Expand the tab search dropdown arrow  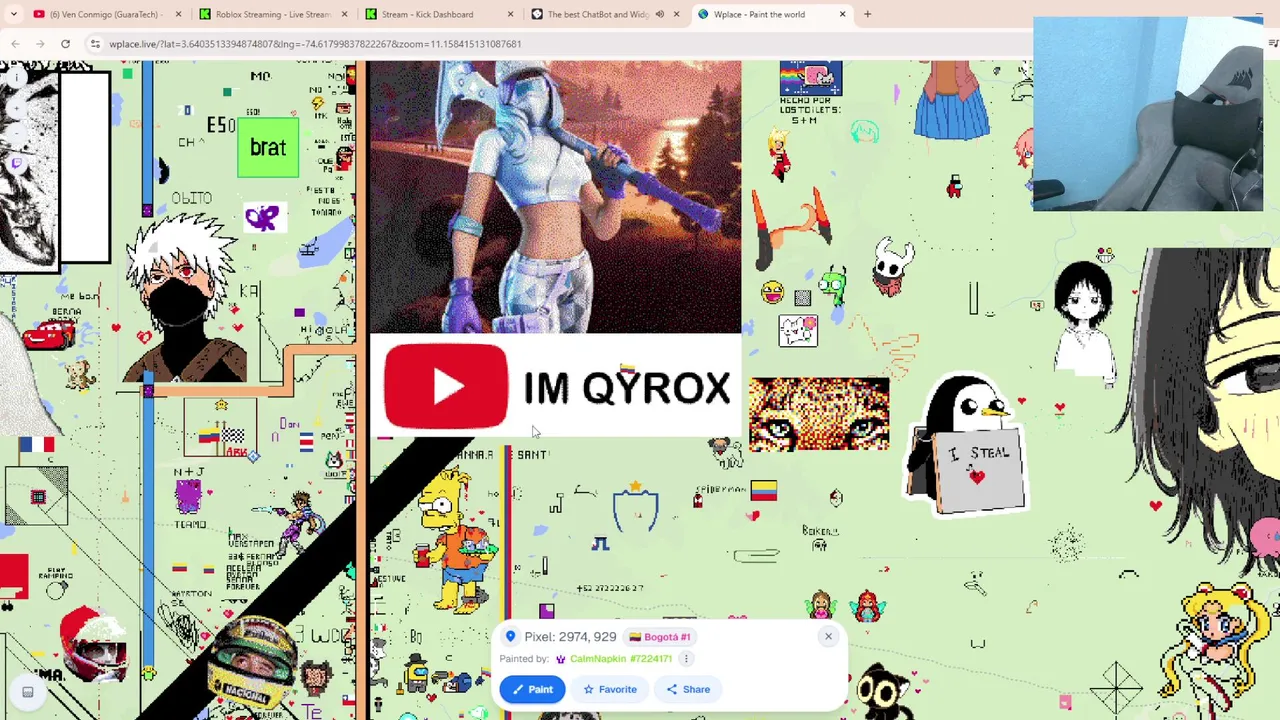click(x=13, y=14)
